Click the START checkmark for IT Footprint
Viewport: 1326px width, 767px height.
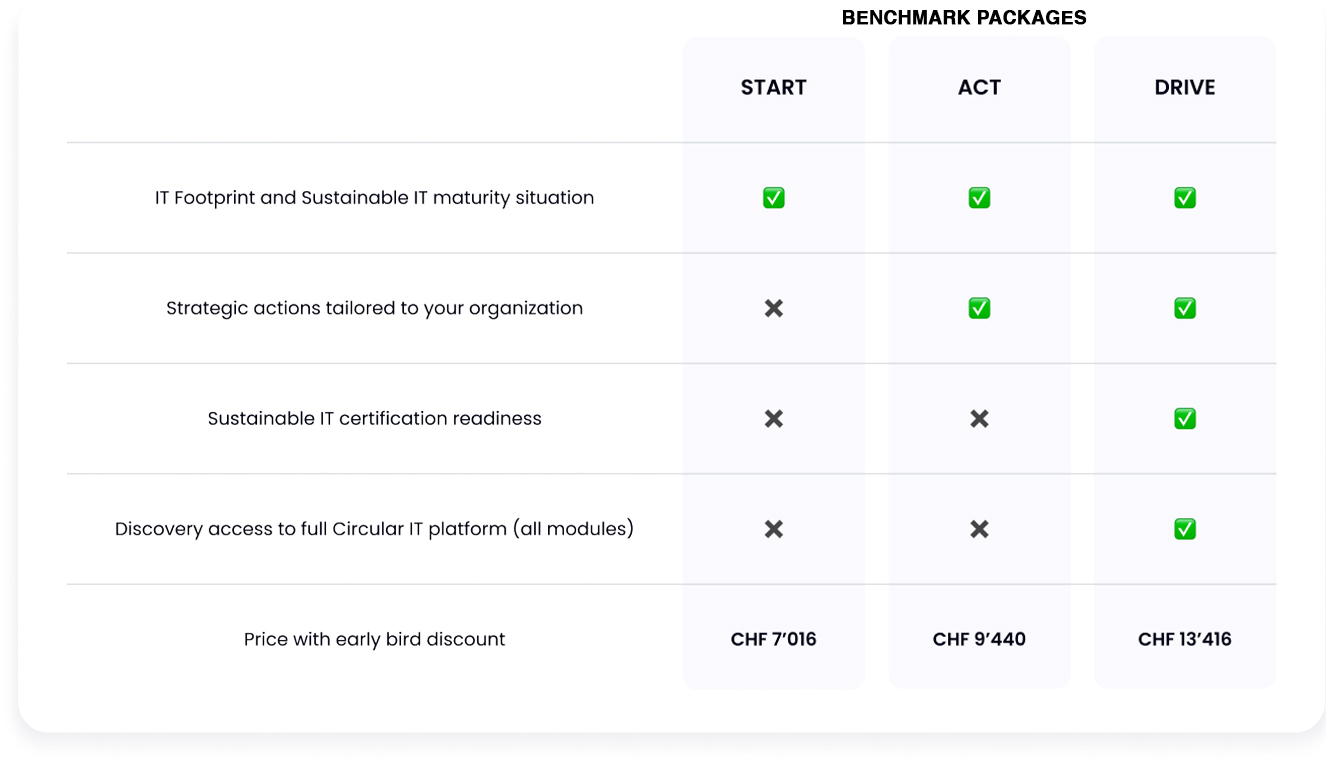coord(773,198)
